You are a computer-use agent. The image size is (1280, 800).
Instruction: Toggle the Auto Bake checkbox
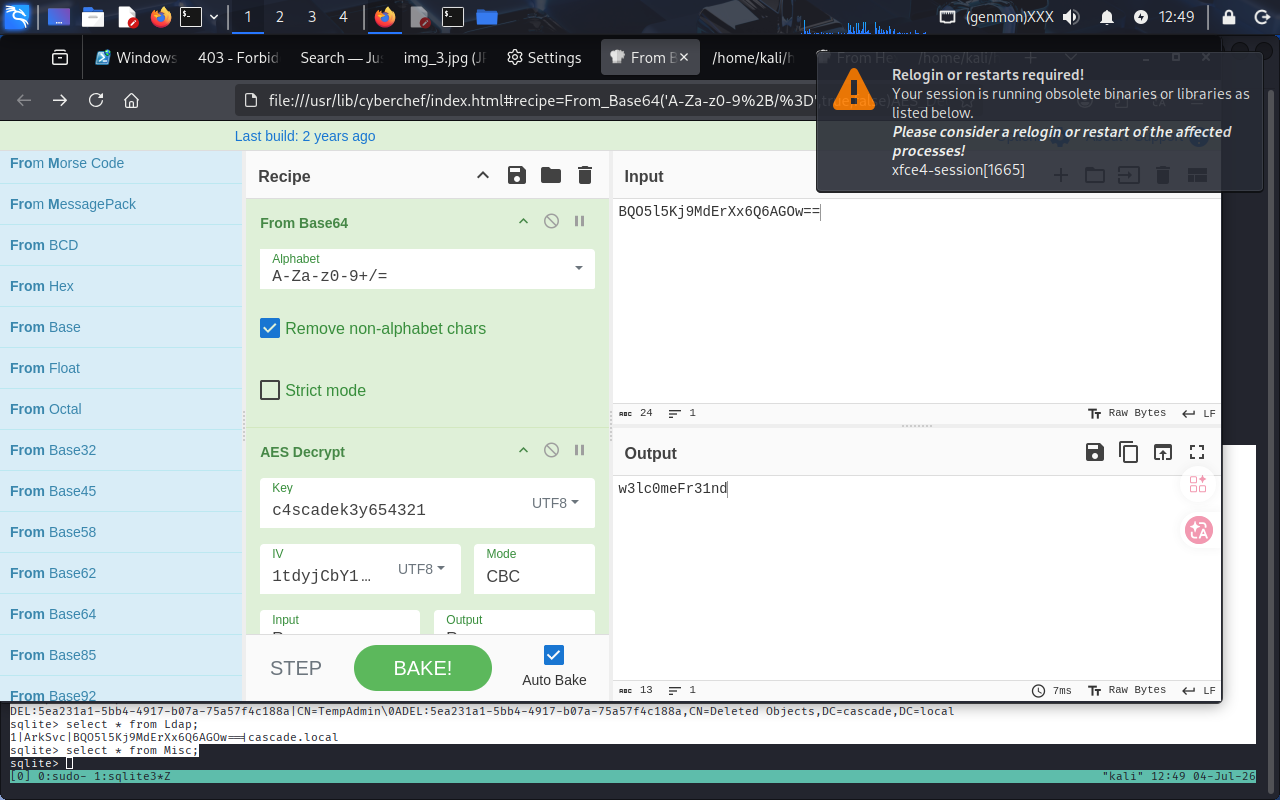(554, 655)
